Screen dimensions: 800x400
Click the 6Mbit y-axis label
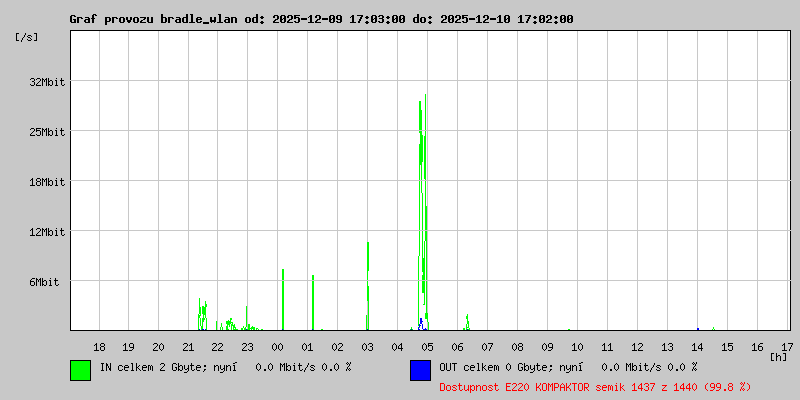pos(44,282)
